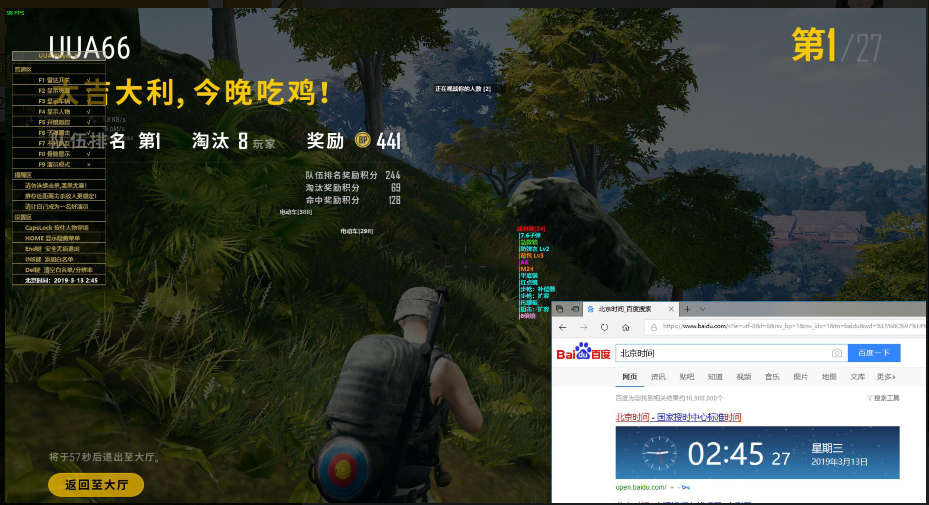Image resolution: width=929 pixels, height=505 pixels.
Task: Click the address bar lock icon
Action: coord(654,327)
